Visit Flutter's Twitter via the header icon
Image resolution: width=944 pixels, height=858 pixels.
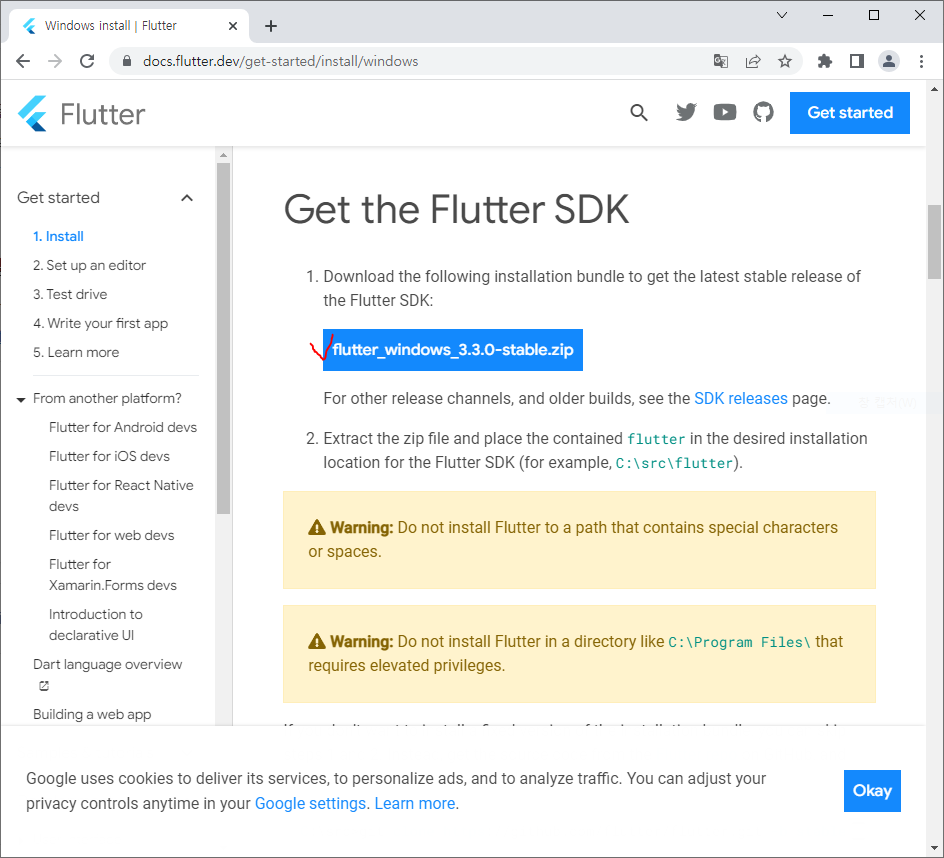click(686, 112)
